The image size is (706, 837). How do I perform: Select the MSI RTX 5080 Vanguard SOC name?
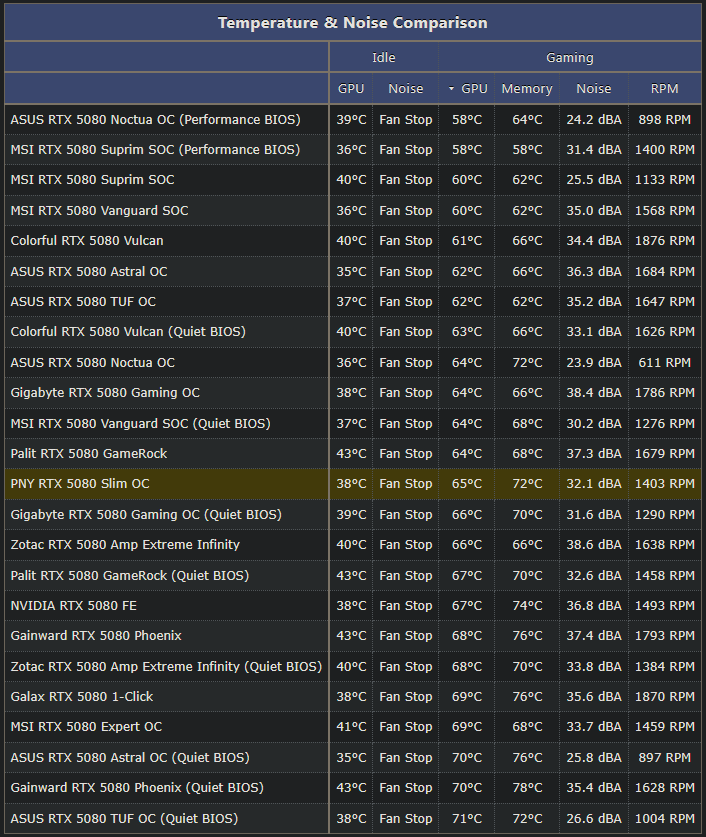coord(99,210)
